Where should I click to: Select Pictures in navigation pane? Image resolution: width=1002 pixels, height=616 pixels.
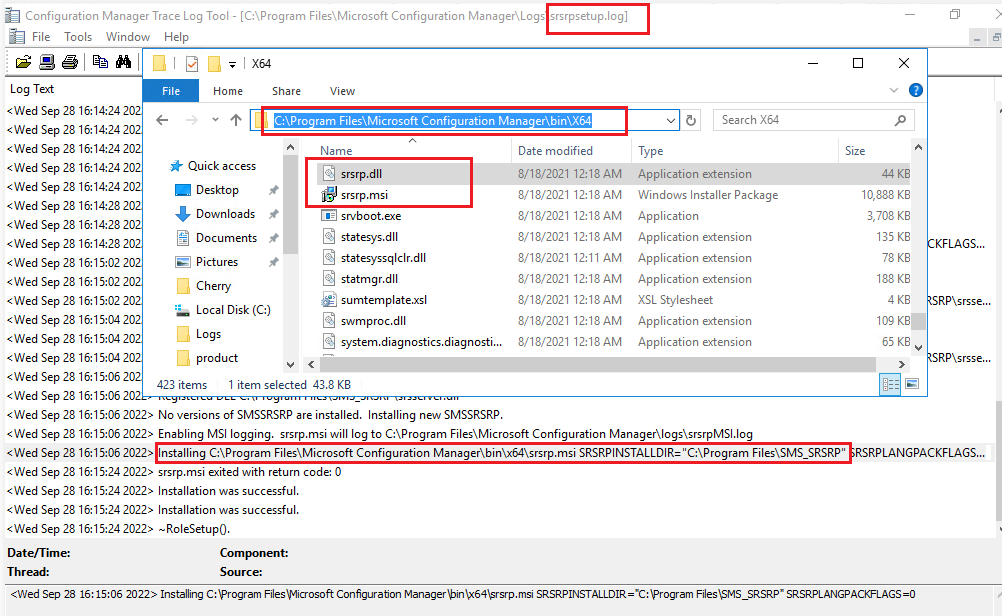(x=217, y=262)
